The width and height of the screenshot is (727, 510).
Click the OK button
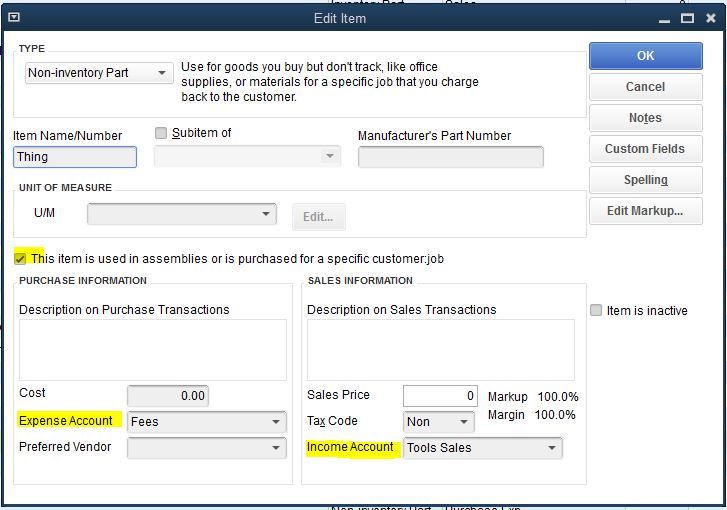[645, 56]
